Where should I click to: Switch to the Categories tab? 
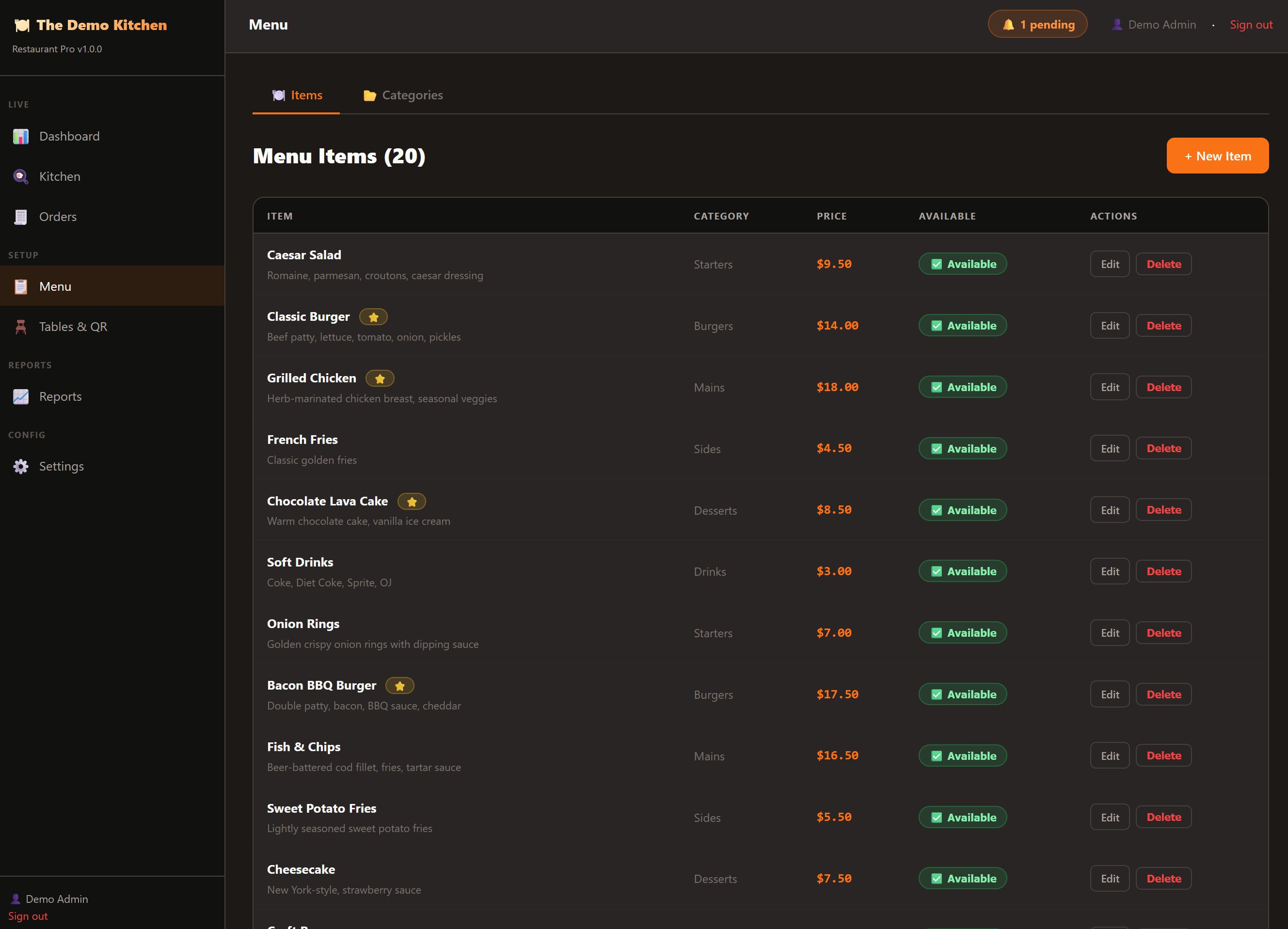point(403,95)
